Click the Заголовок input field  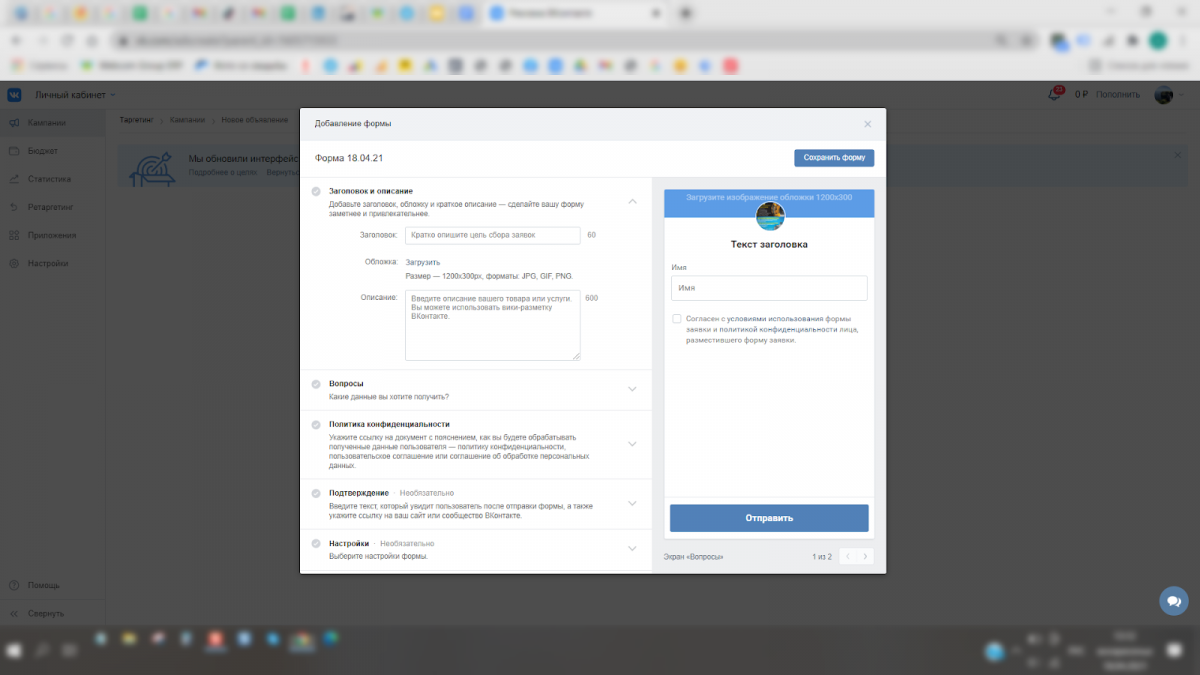[492, 235]
